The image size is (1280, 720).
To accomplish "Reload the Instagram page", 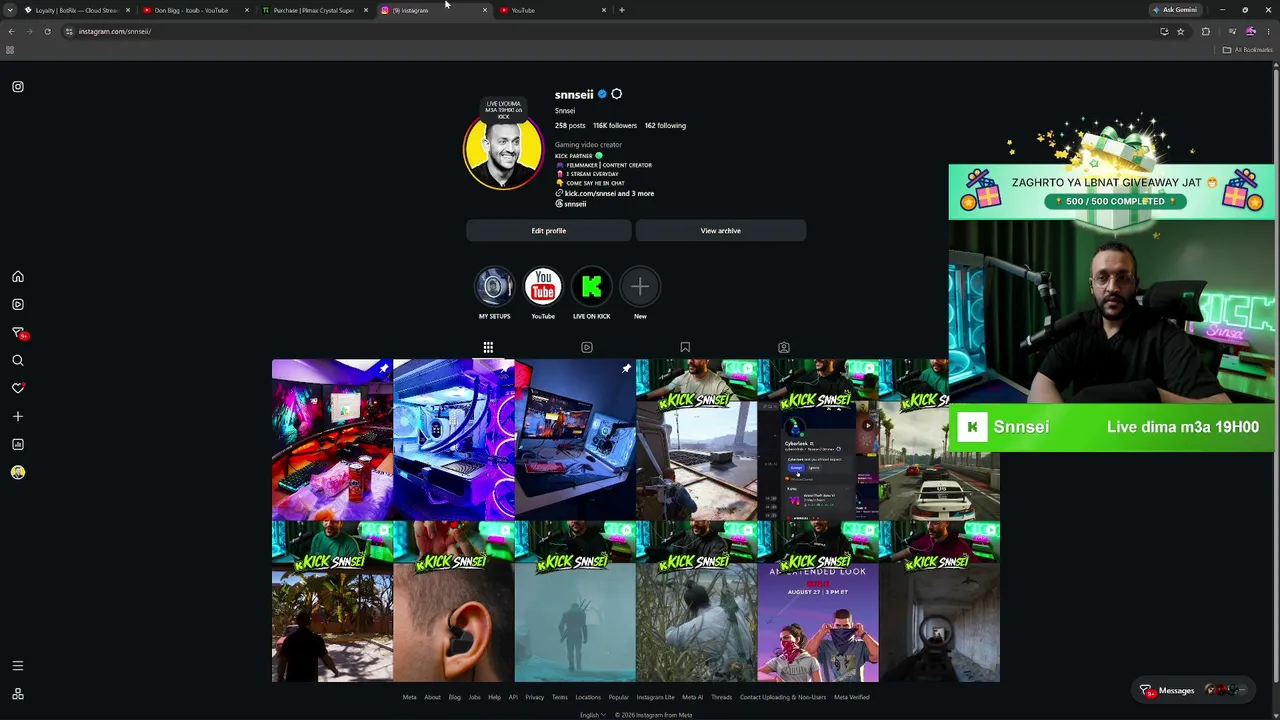I will click(x=47, y=32).
